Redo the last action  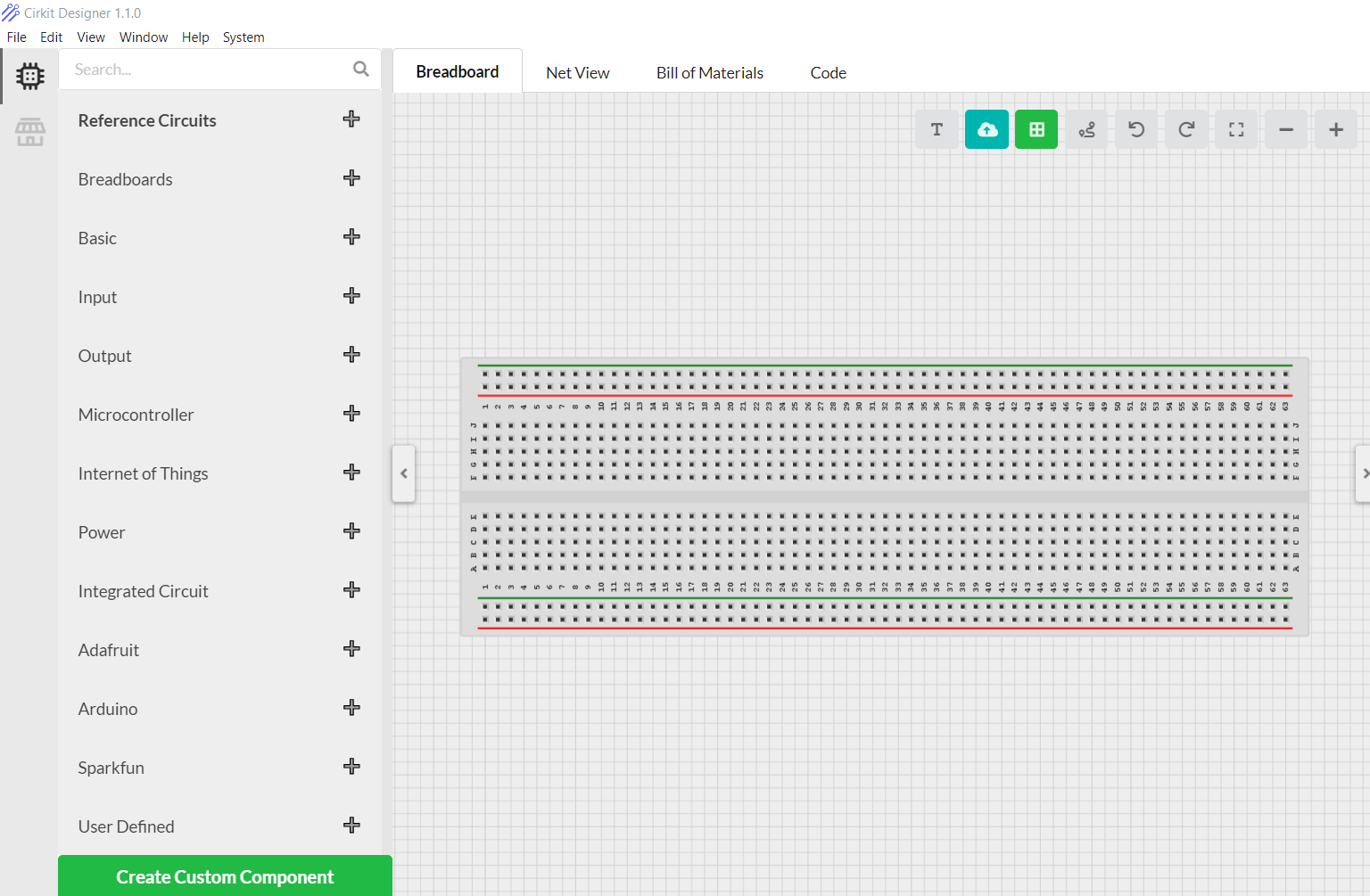[x=1186, y=129]
